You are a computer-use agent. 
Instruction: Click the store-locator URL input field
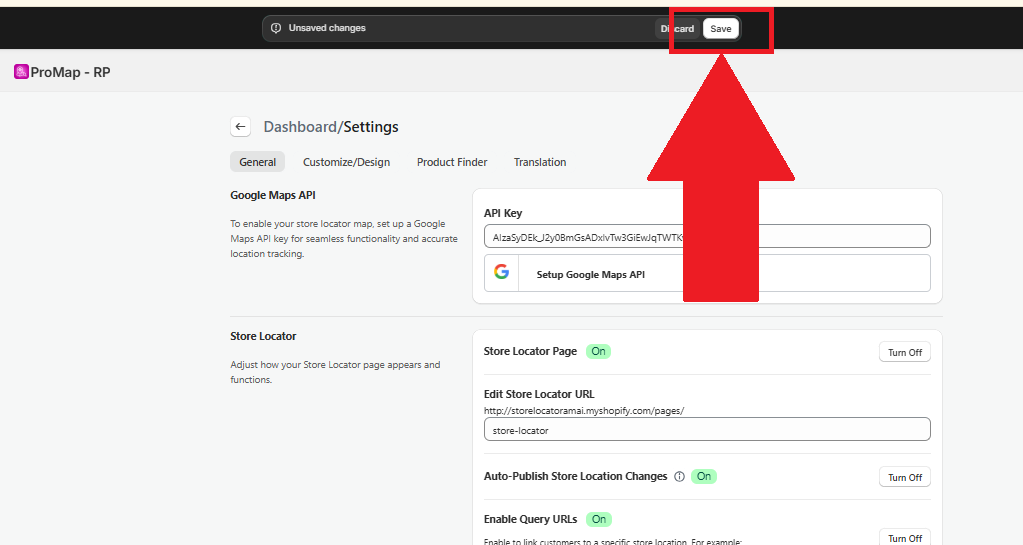tap(706, 429)
